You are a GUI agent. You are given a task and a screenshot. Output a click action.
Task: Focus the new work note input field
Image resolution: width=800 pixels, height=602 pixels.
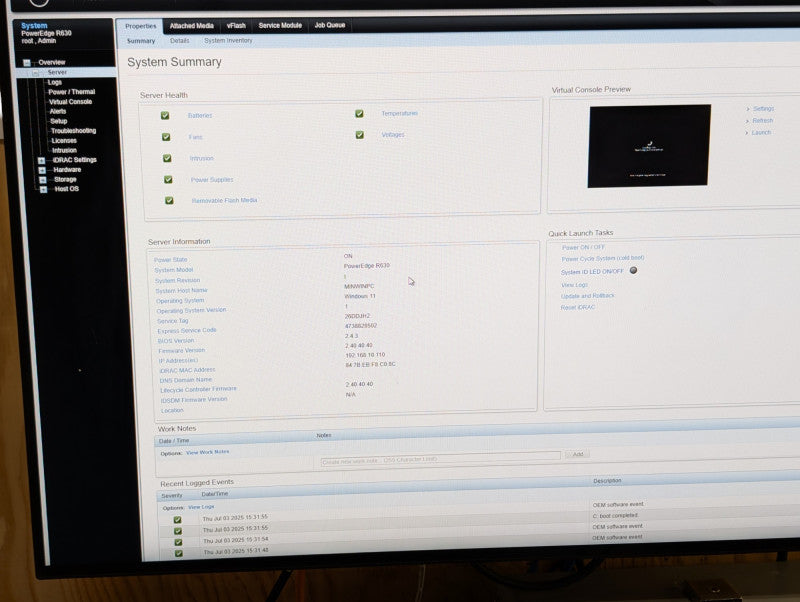point(440,460)
